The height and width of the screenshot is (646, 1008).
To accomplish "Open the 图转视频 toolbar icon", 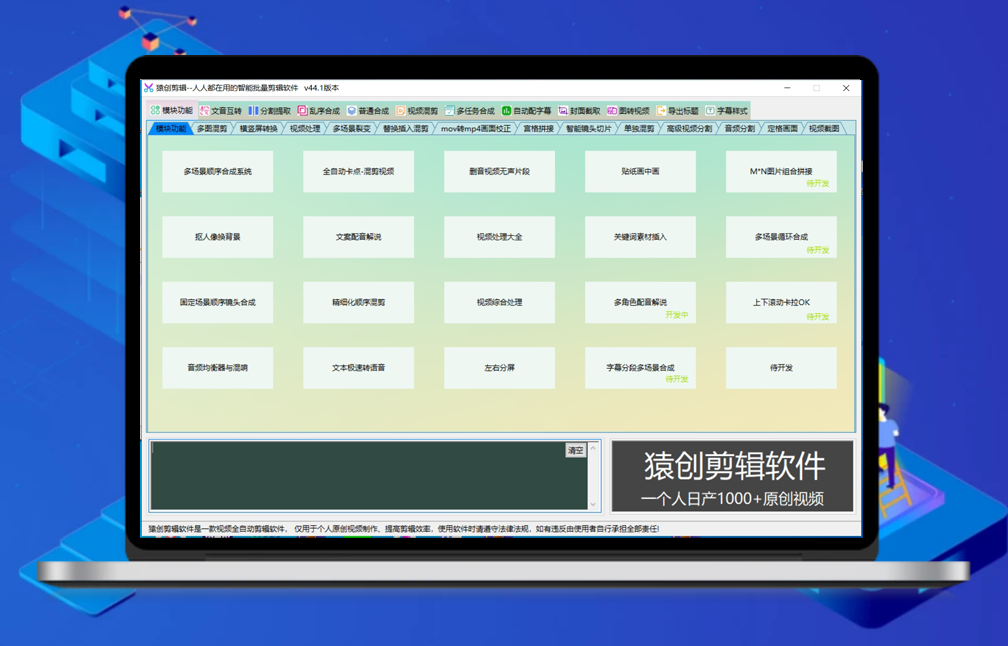I will click(x=612, y=111).
